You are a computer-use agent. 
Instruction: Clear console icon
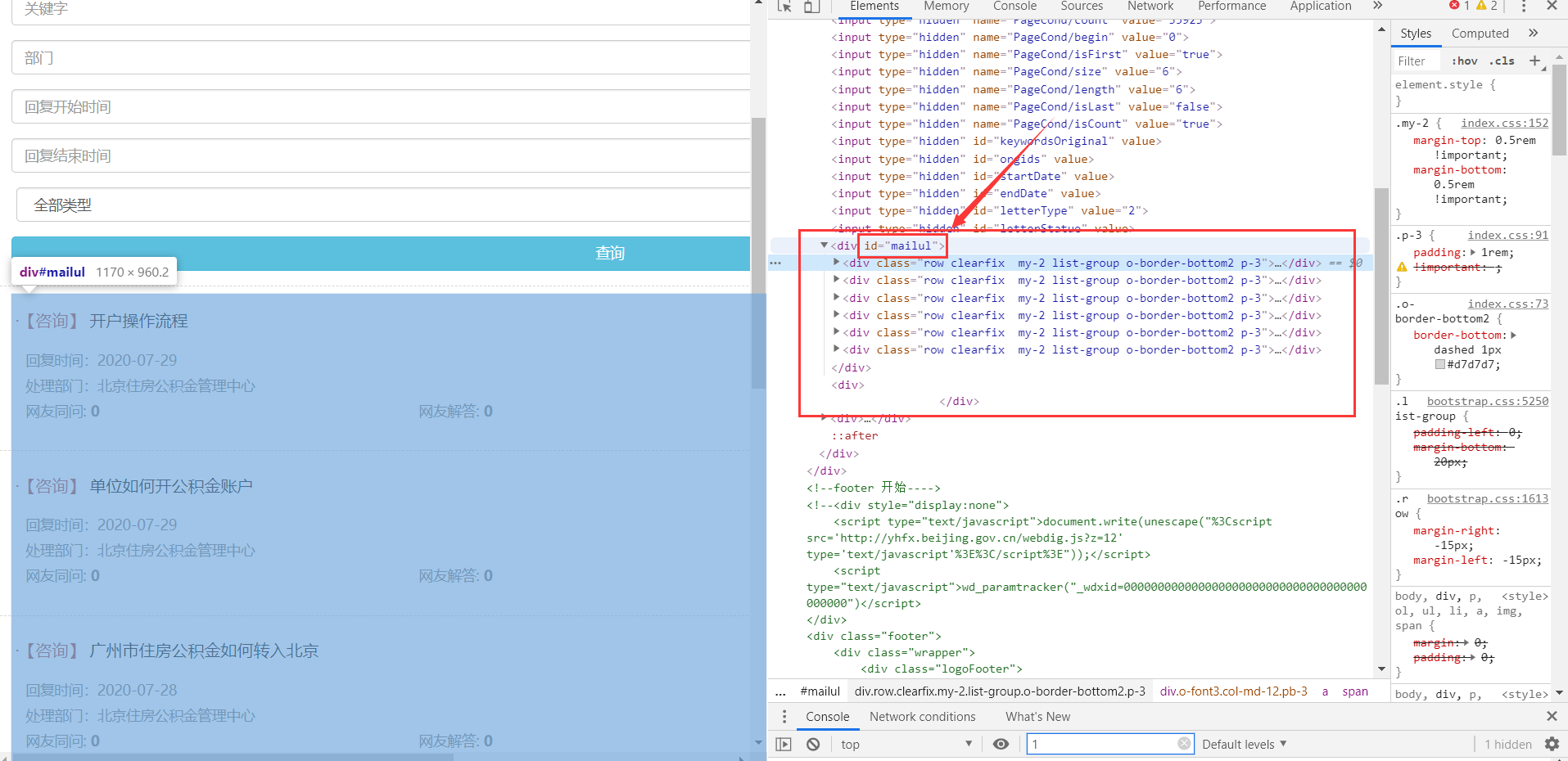tap(812, 744)
